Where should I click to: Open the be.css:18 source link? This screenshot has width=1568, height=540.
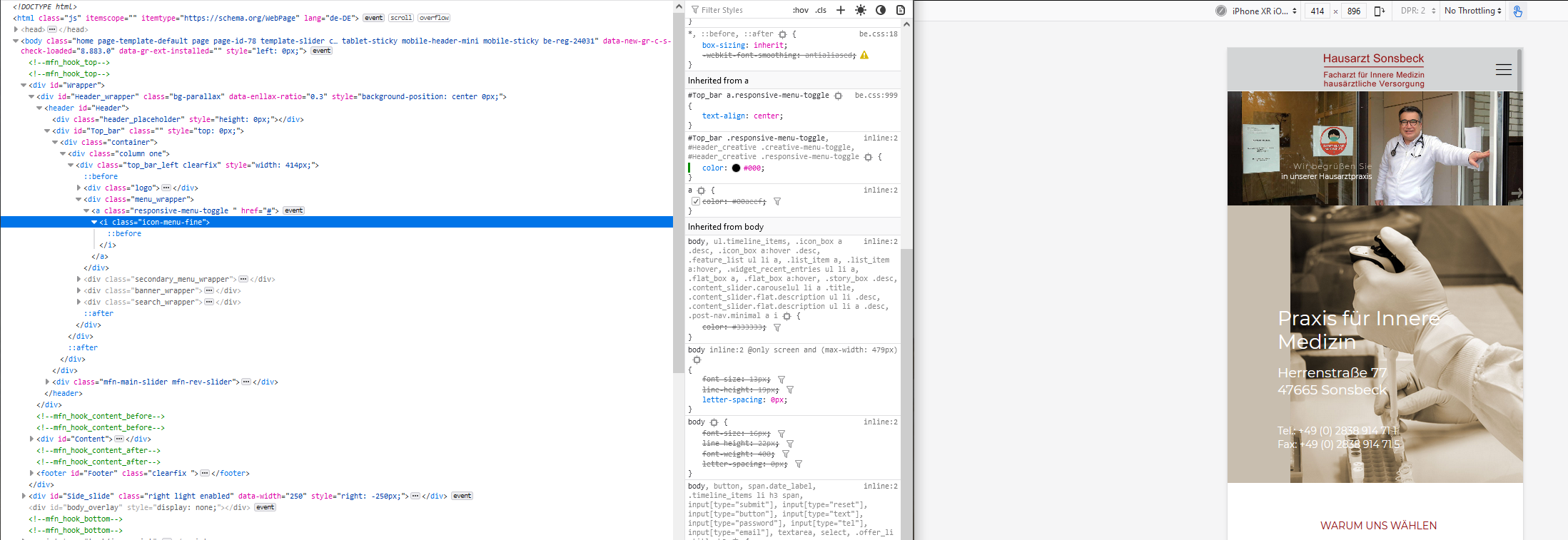point(878,34)
